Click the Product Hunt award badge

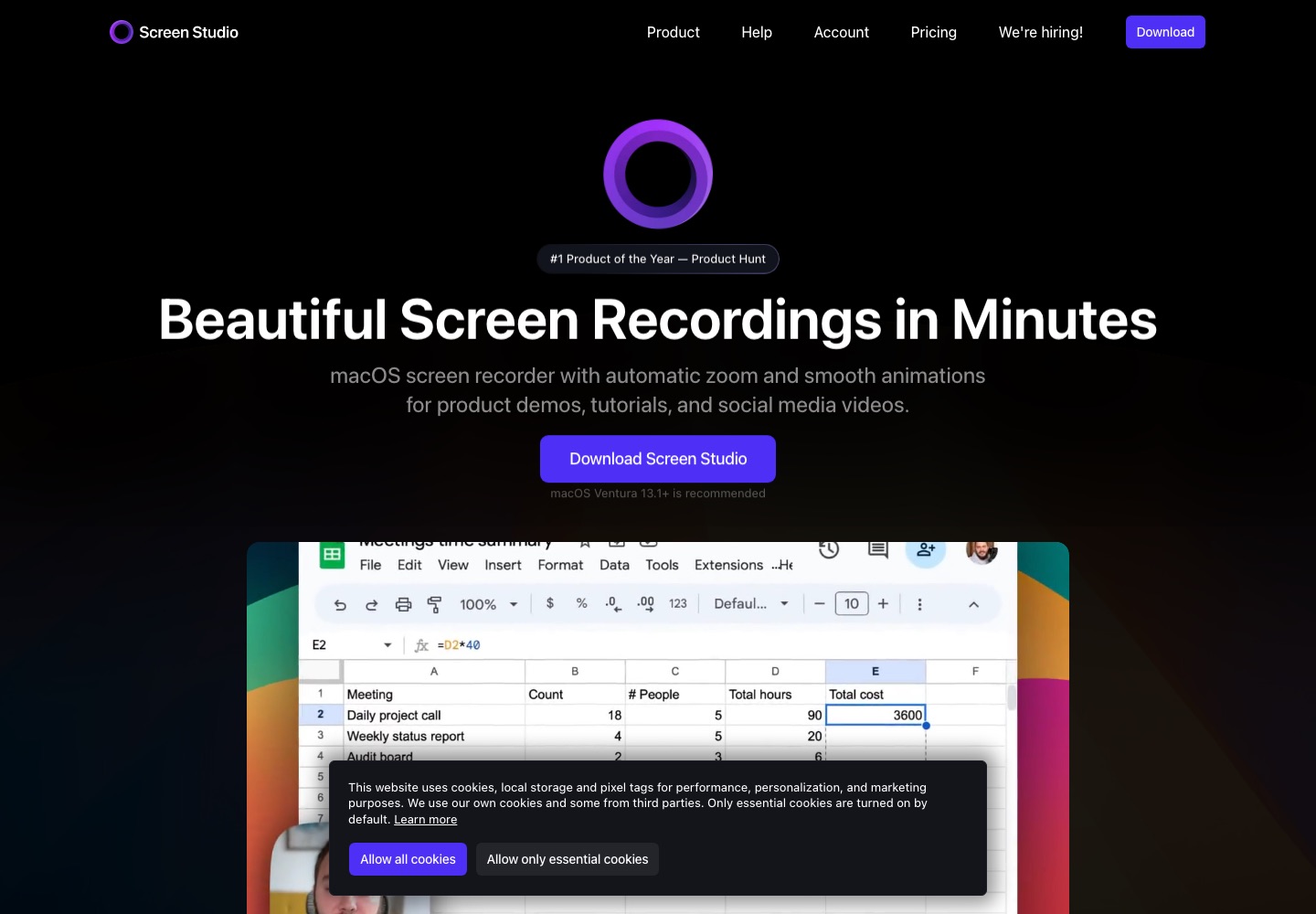(x=658, y=259)
